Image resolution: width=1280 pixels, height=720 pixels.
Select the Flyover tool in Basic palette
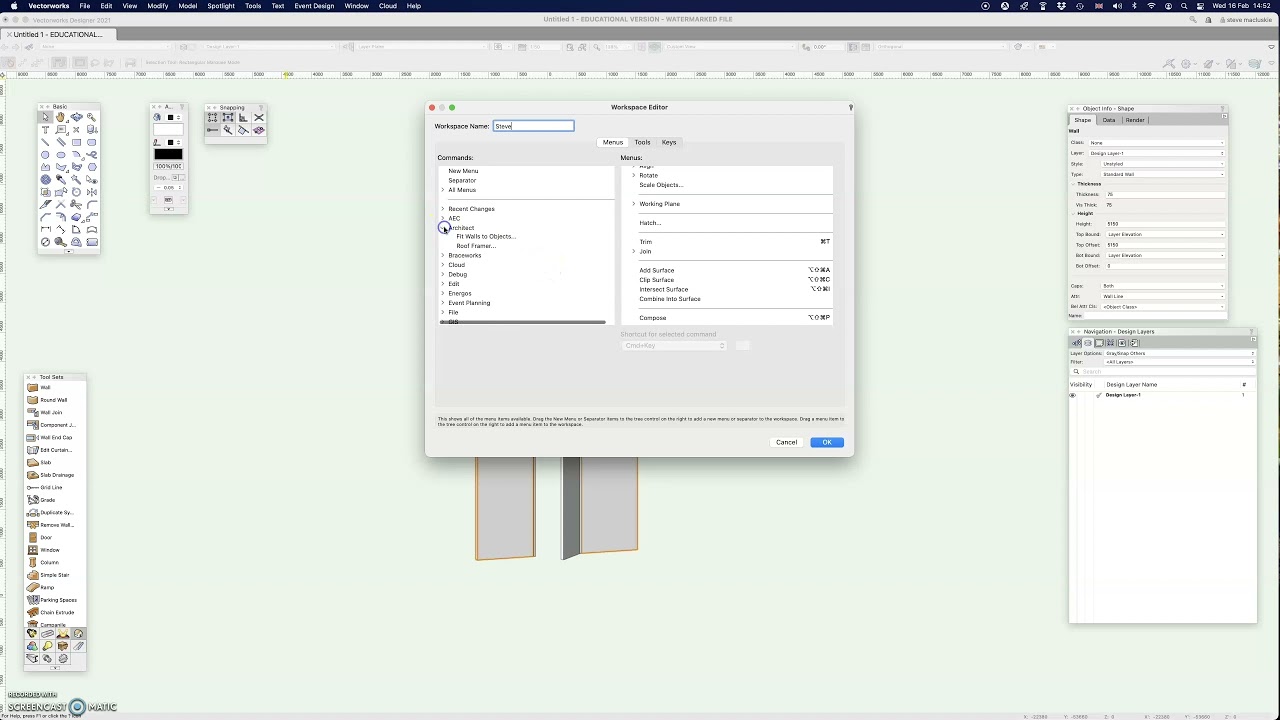point(76,117)
